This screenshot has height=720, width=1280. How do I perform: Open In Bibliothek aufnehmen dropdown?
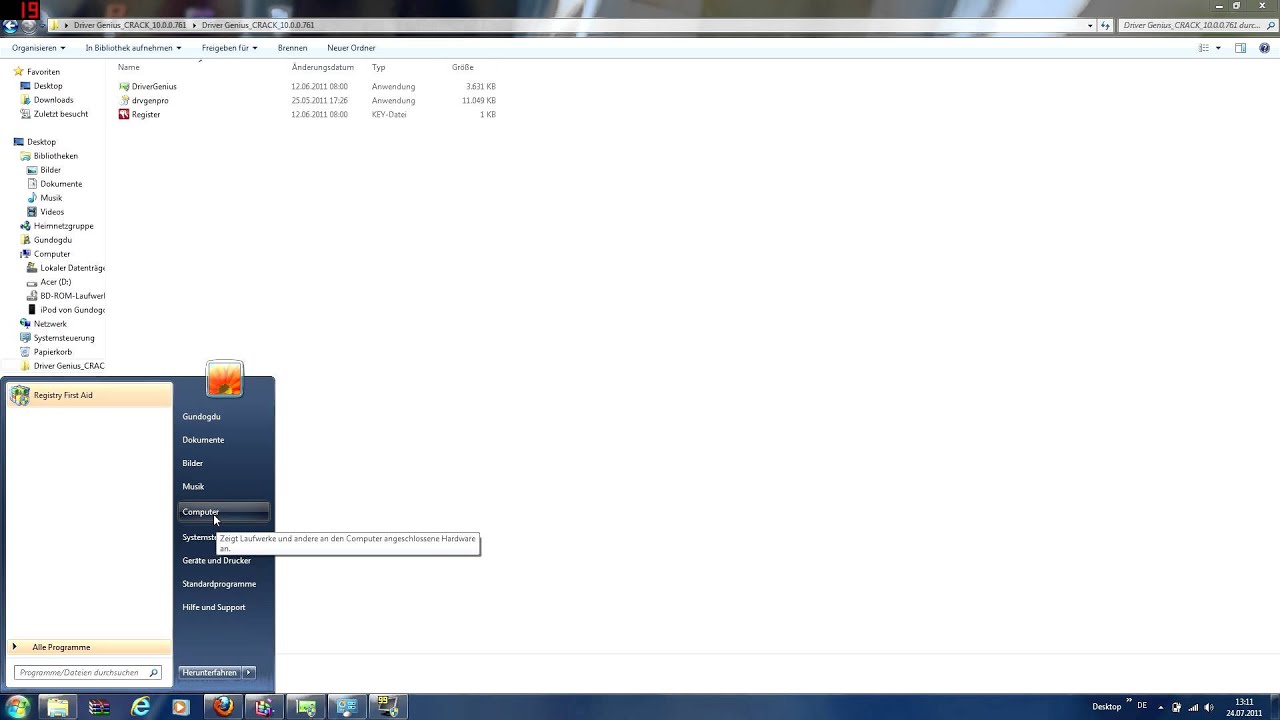(x=133, y=48)
